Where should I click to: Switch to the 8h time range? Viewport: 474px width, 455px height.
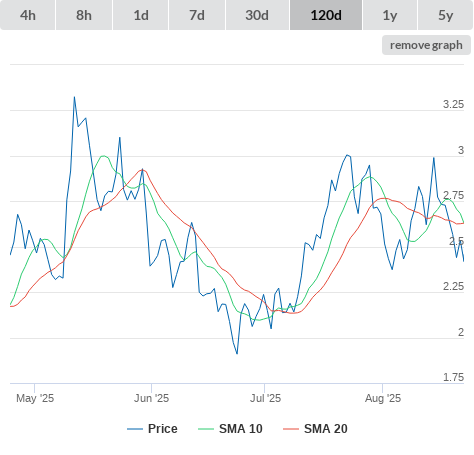point(84,15)
